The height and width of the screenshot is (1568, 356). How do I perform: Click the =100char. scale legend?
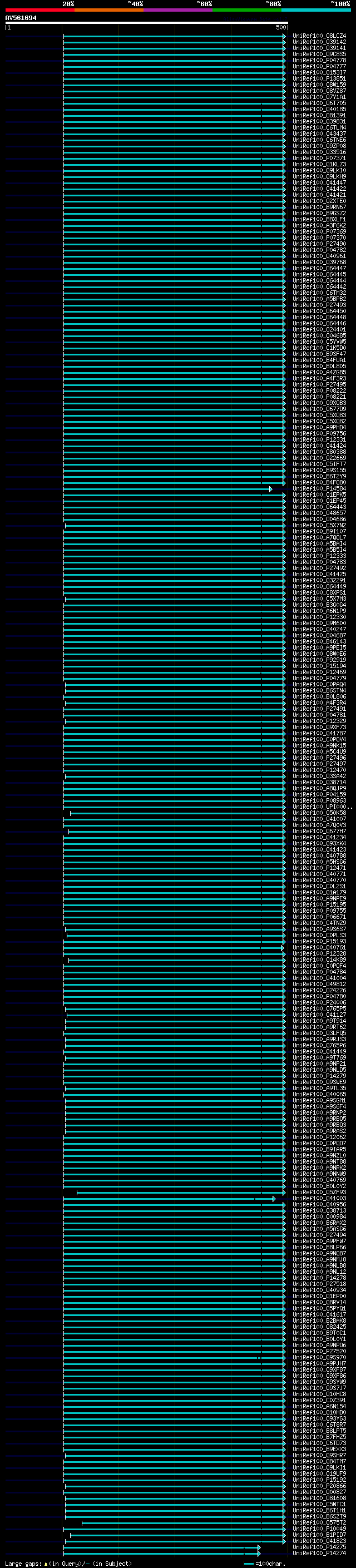click(x=265, y=1563)
